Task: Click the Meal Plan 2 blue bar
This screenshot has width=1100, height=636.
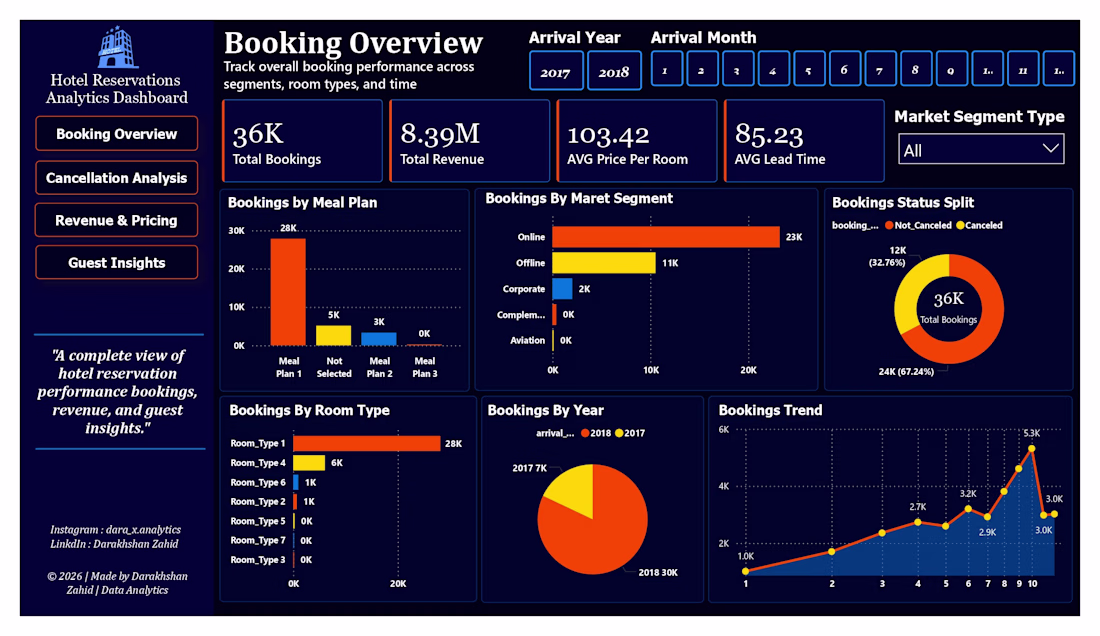Action: click(x=379, y=339)
